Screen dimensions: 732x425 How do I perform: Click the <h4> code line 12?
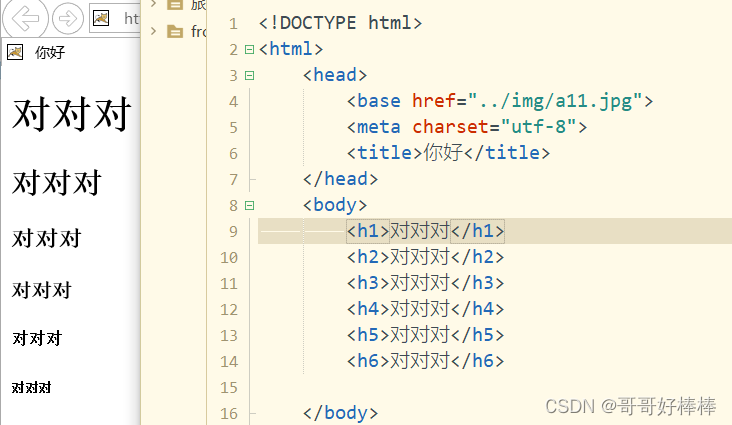[425, 309]
